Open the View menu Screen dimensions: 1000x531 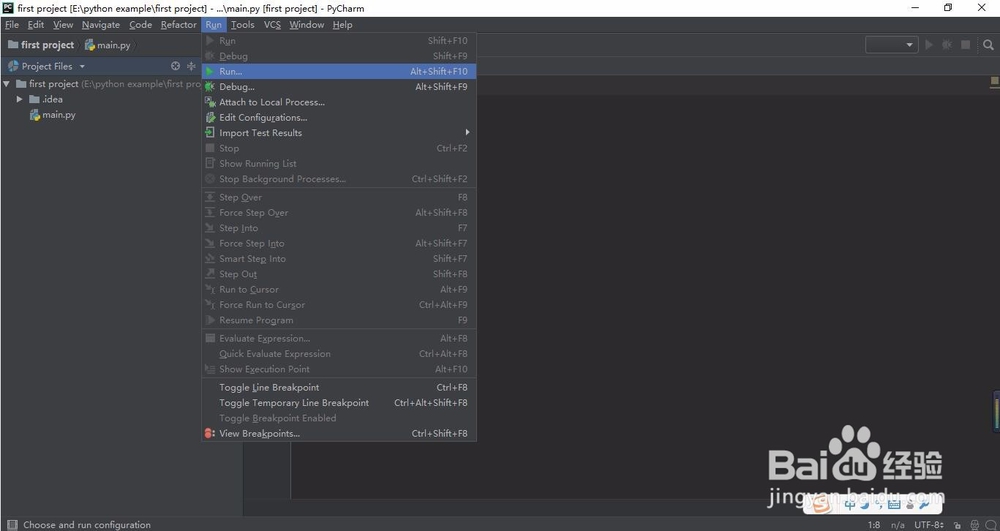pos(62,25)
